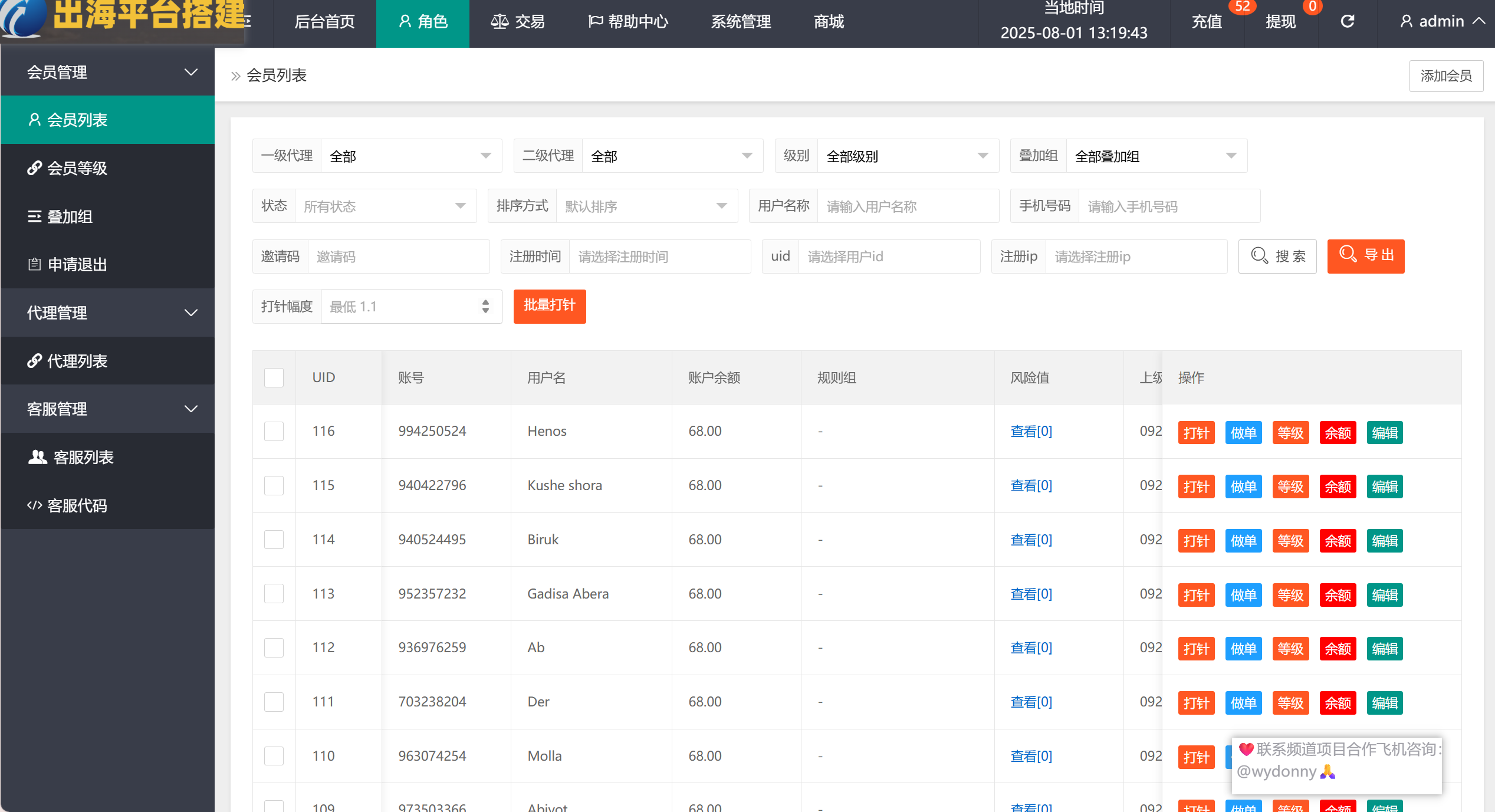Viewport: 1495px width, 812px height.
Task: Open the 一级代理 dropdown
Action: [x=411, y=156]
